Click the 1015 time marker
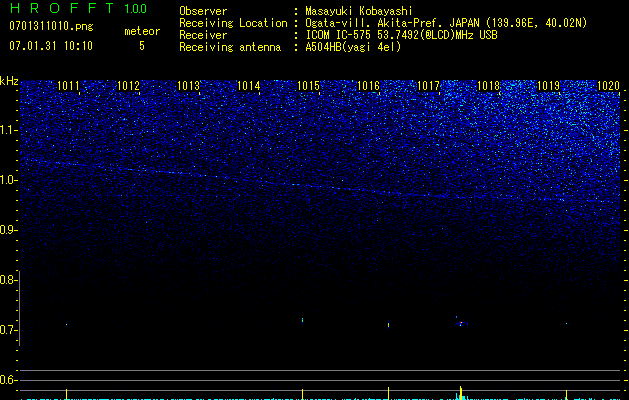 click(309, 86)
